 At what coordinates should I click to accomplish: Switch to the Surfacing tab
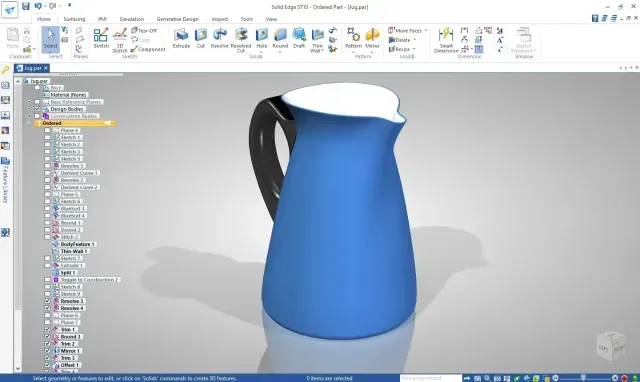point(74,19)
